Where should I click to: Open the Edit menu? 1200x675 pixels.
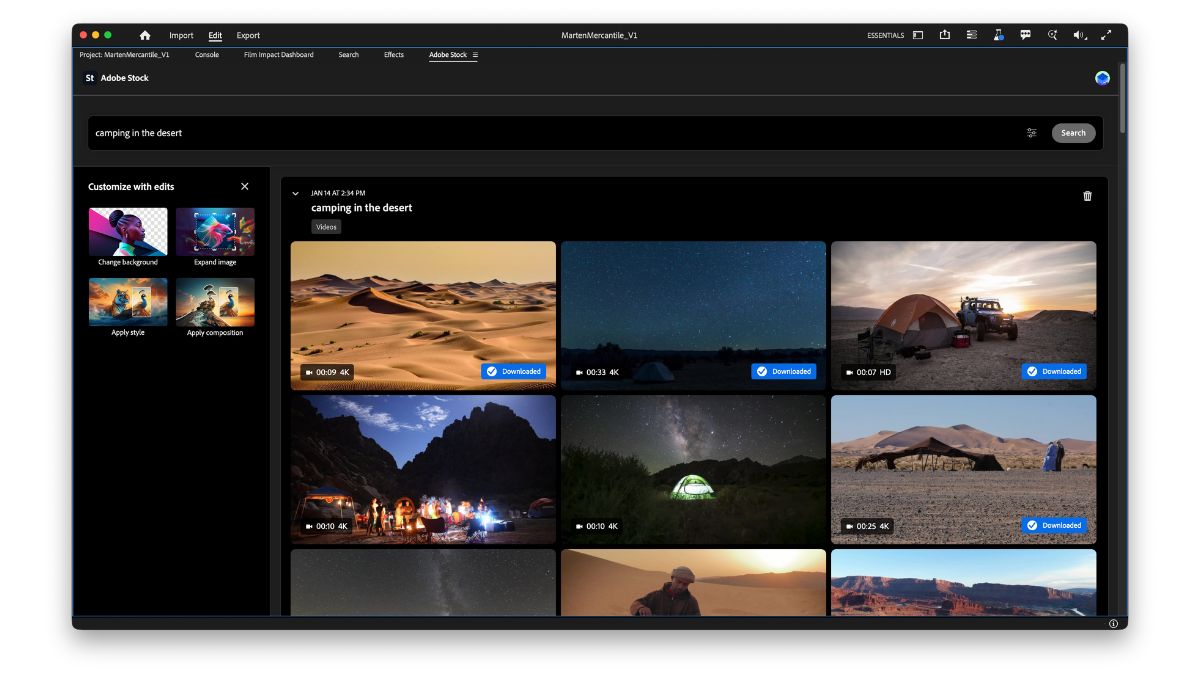tap(215, 35)
